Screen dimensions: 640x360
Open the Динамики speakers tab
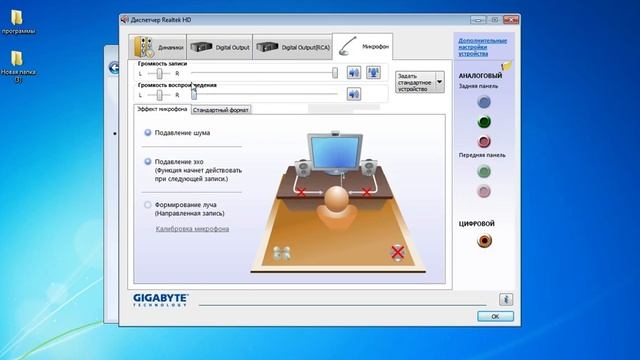coord(158,47)
